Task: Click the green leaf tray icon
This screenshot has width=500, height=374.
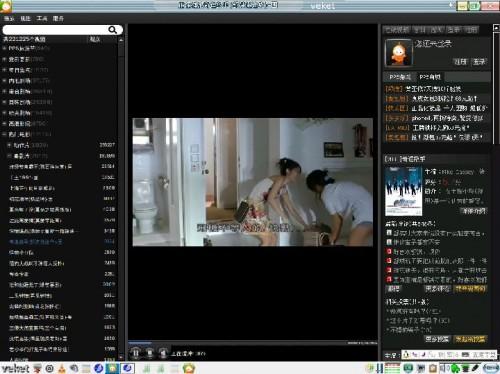Action: [x=456, y=369]
